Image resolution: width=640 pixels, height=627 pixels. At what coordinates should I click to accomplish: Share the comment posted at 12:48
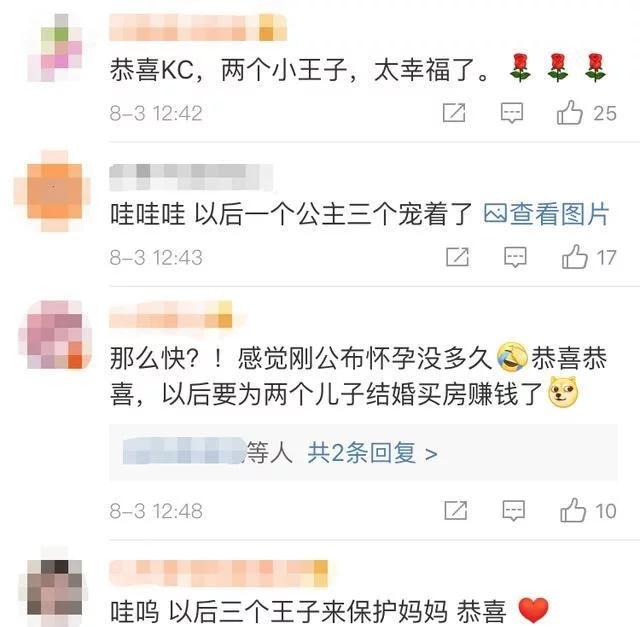click(x=456, y=510)
